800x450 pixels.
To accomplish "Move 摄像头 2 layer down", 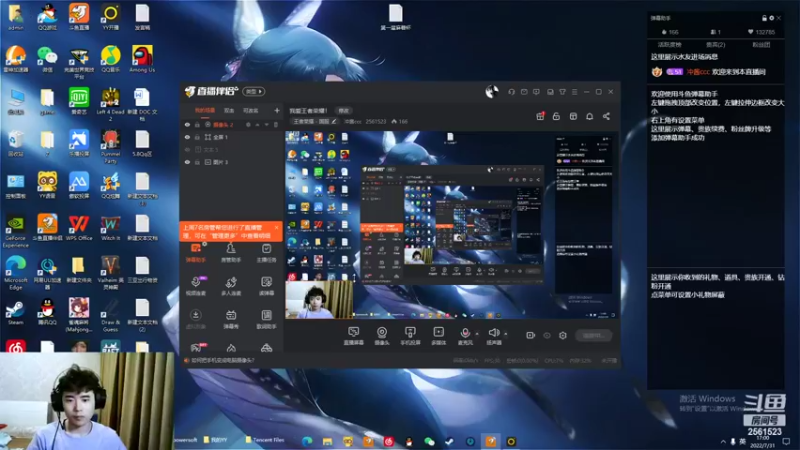I will point(266,124).
